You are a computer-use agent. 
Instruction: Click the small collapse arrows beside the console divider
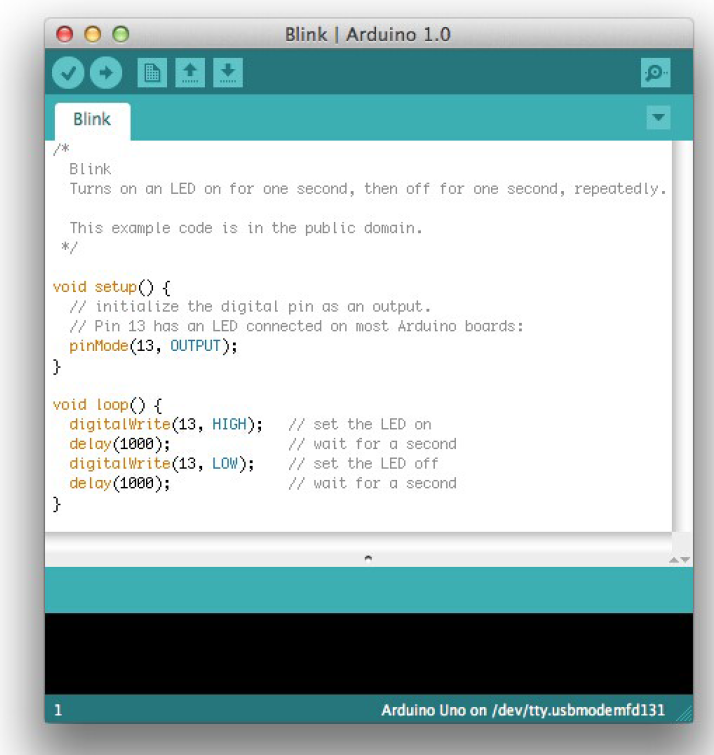[679, 560]
